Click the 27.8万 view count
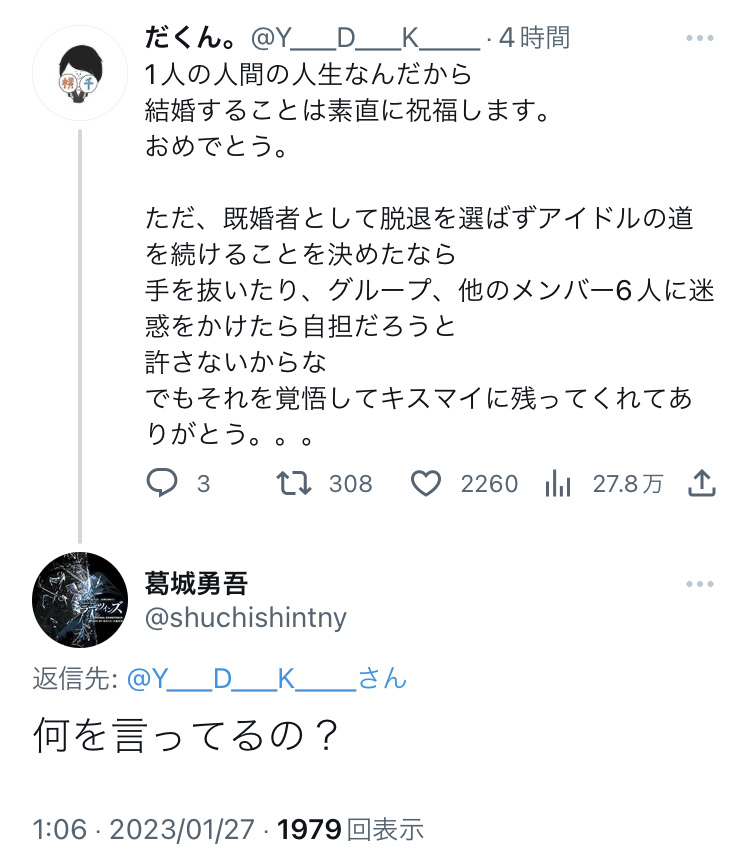The image size is (750, 868). point(627,484)
